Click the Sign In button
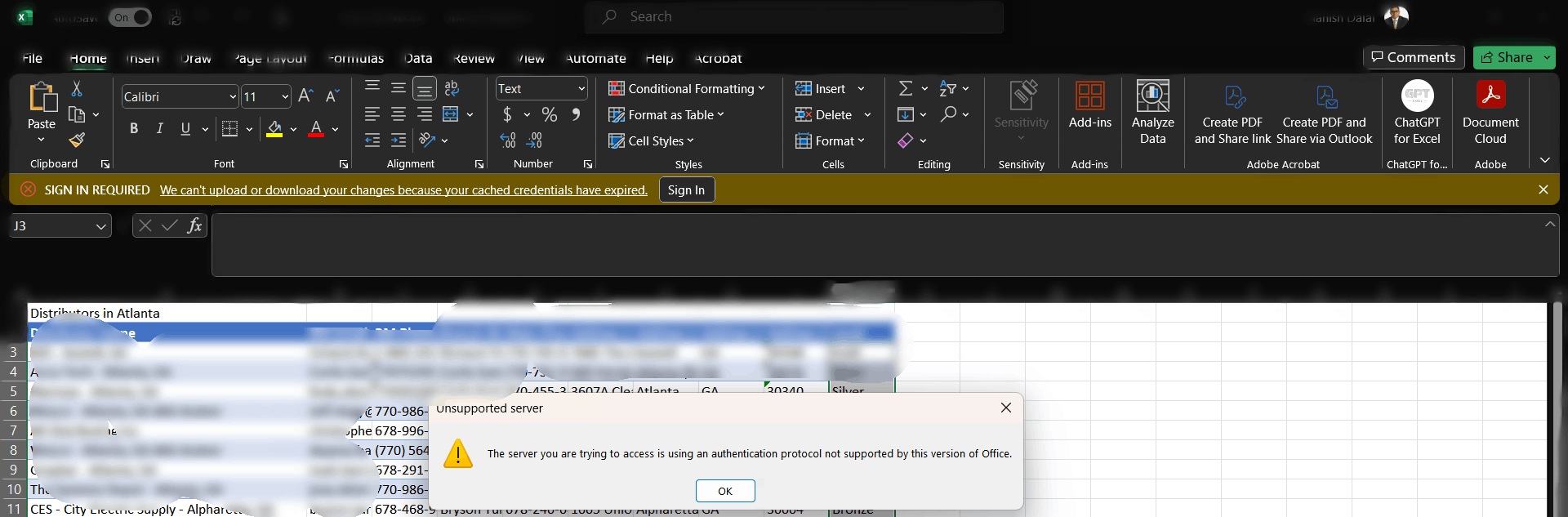 [x=686, y=189]
